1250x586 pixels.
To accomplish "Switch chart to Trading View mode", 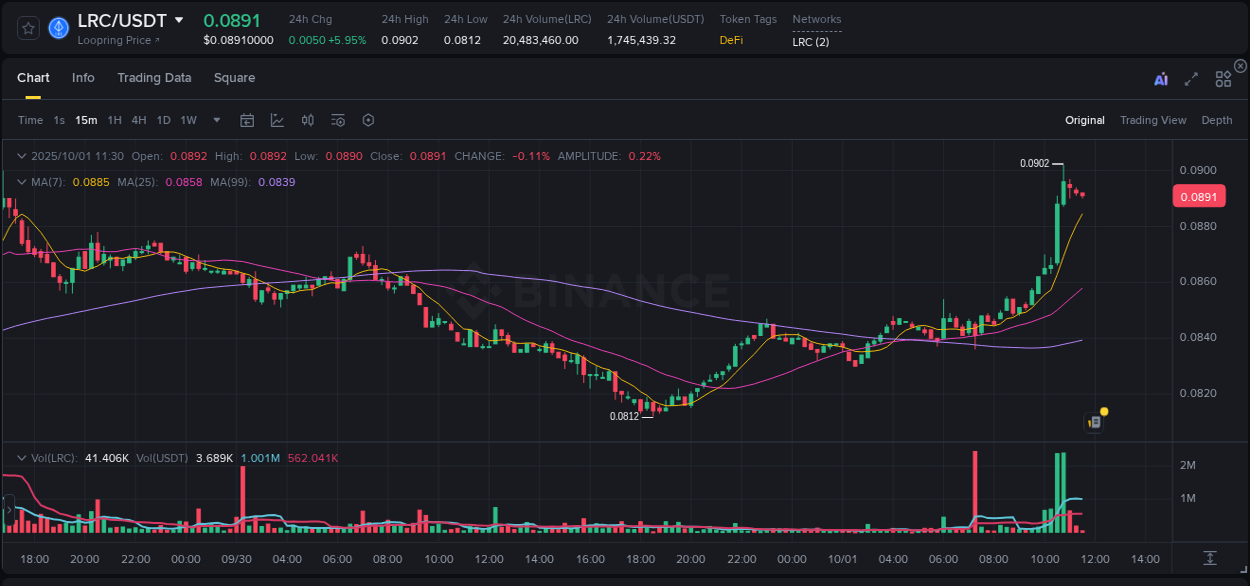I will pyautogui.click(x=1153, y=119).
